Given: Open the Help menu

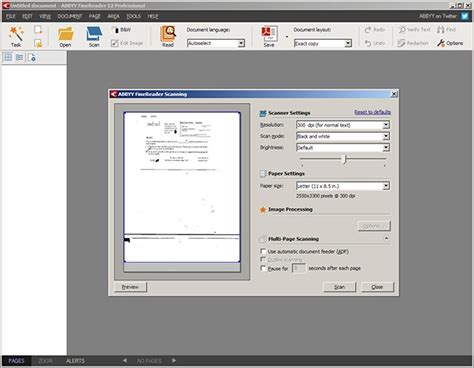Looking at the screenshot, I should 153,16.
